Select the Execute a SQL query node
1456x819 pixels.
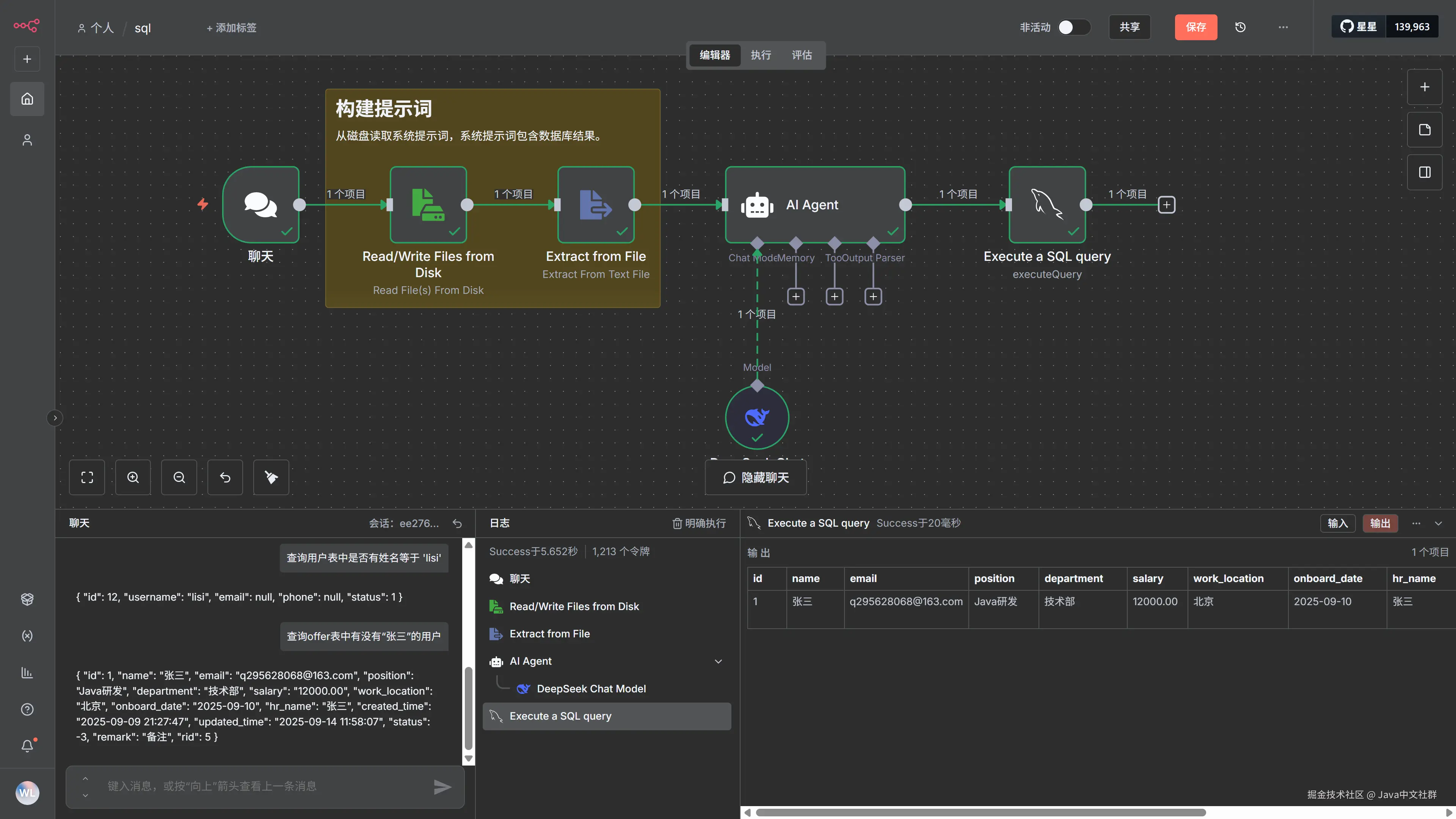coord(1047,205)
